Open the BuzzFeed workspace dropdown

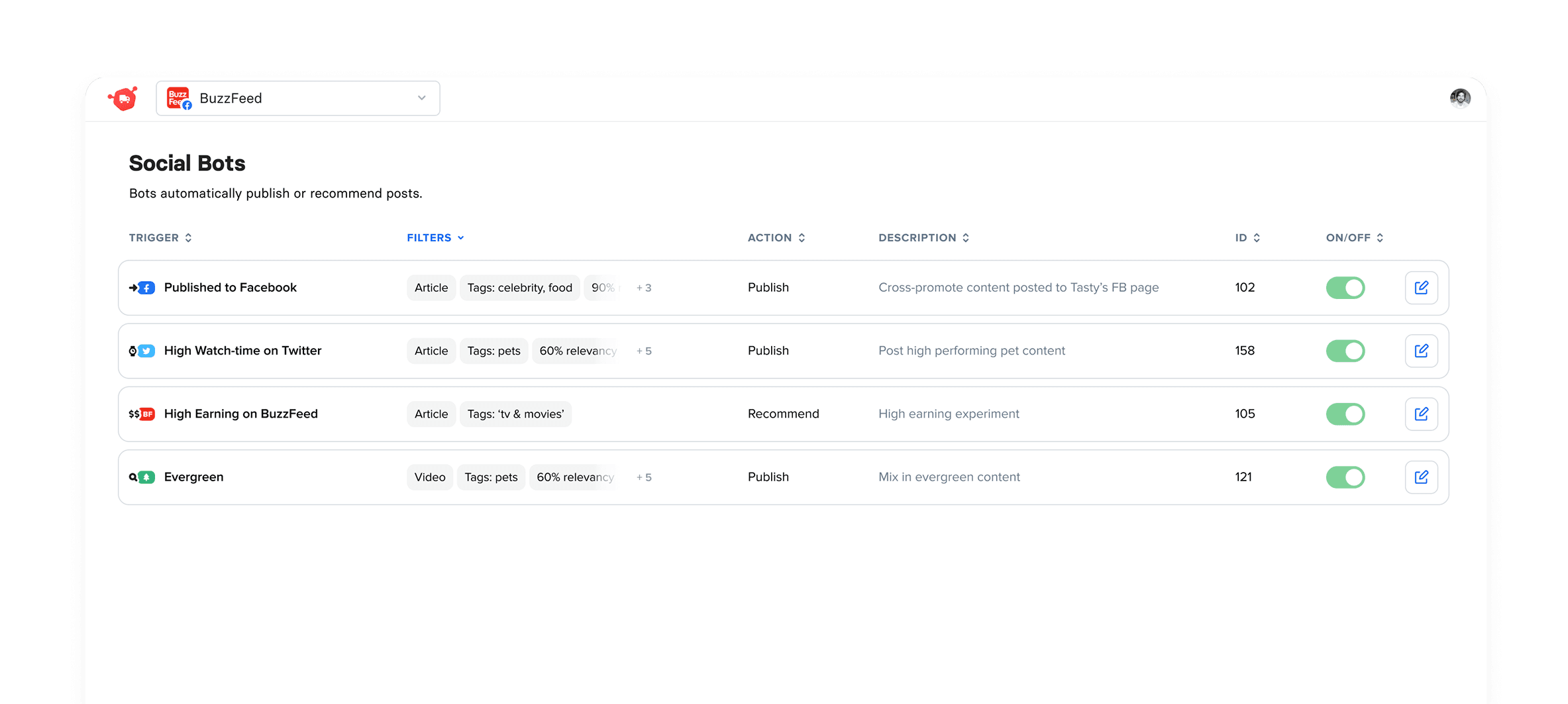421,97
